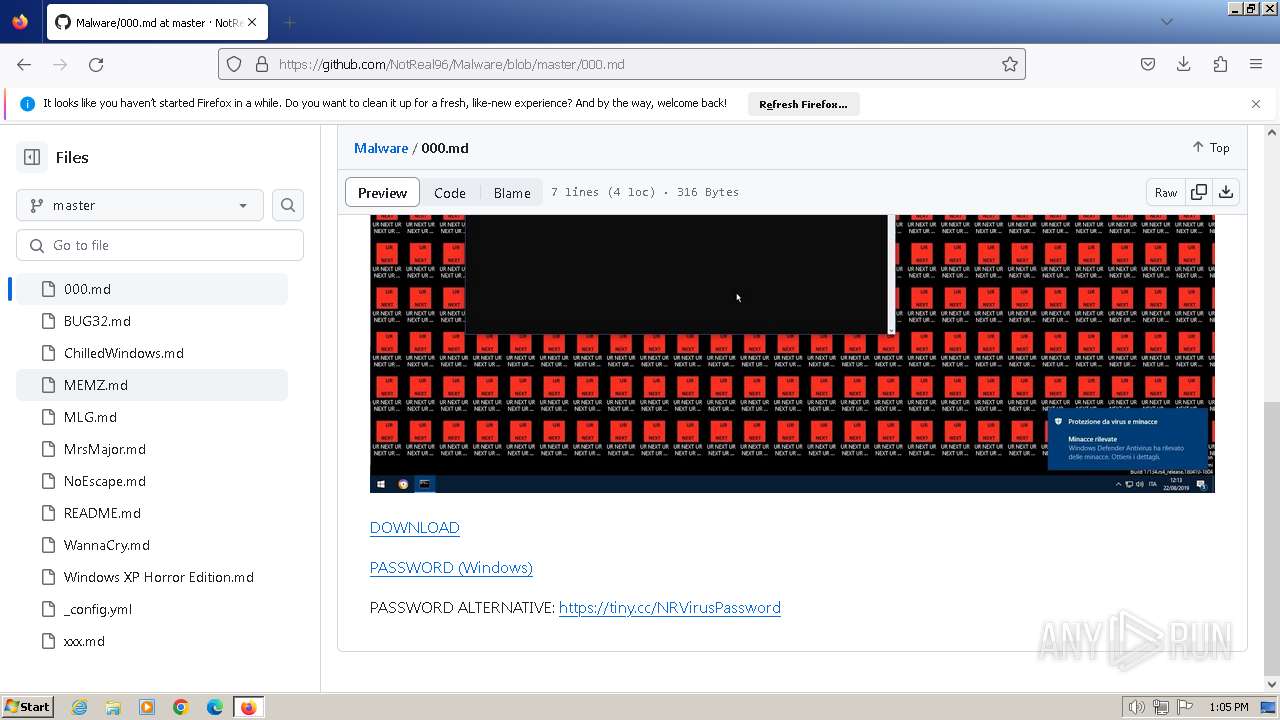This screenshot has width=1280, height=720.
Task: Click the DOWNLOAD link
Action: coord(415,528)
